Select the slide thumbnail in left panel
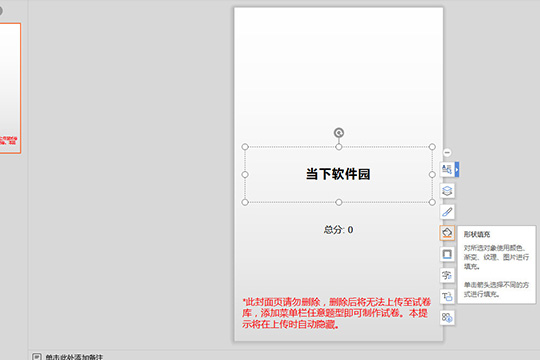The width and height of the screenshot is (540, 360). pyautogui.click(x=10, y=88)
